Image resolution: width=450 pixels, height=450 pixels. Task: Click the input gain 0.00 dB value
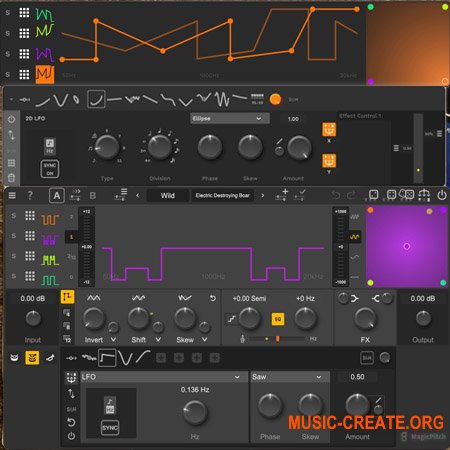tap(33, 298)
